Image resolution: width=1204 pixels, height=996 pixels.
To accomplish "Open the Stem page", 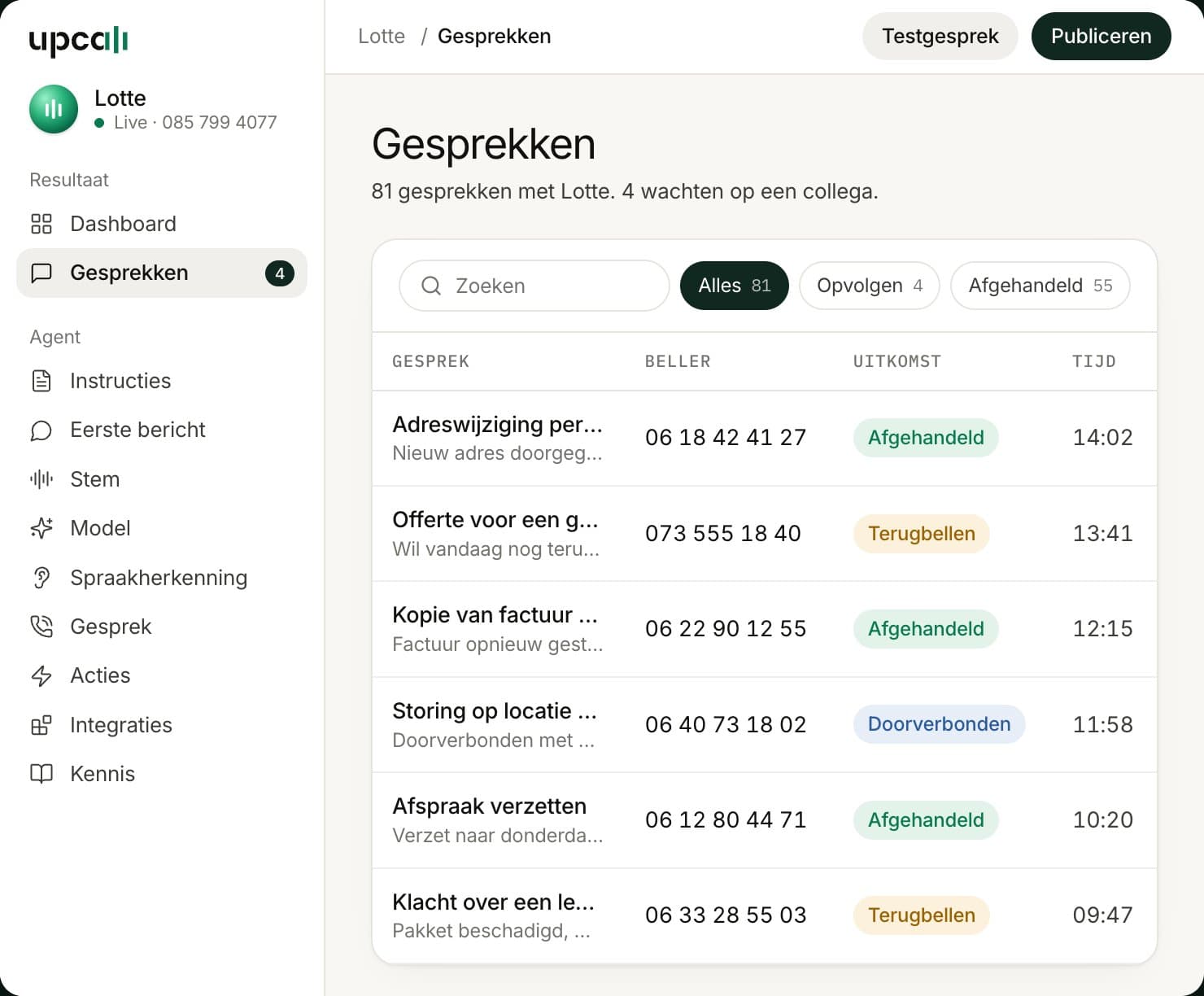I will click(162, 479).
